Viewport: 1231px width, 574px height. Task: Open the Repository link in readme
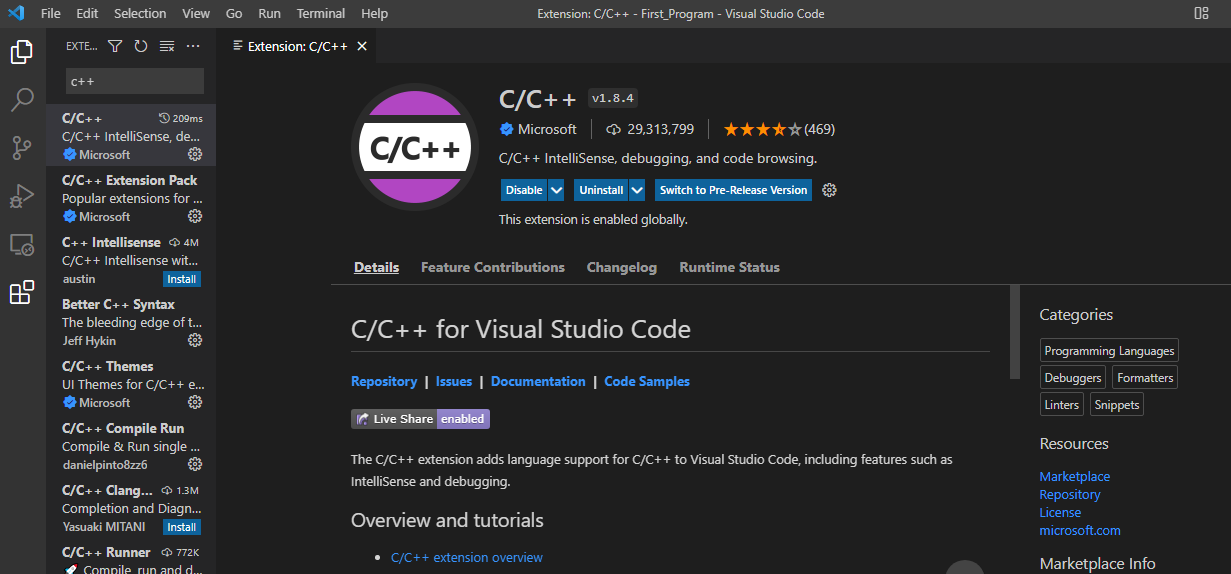coord(384,381)
